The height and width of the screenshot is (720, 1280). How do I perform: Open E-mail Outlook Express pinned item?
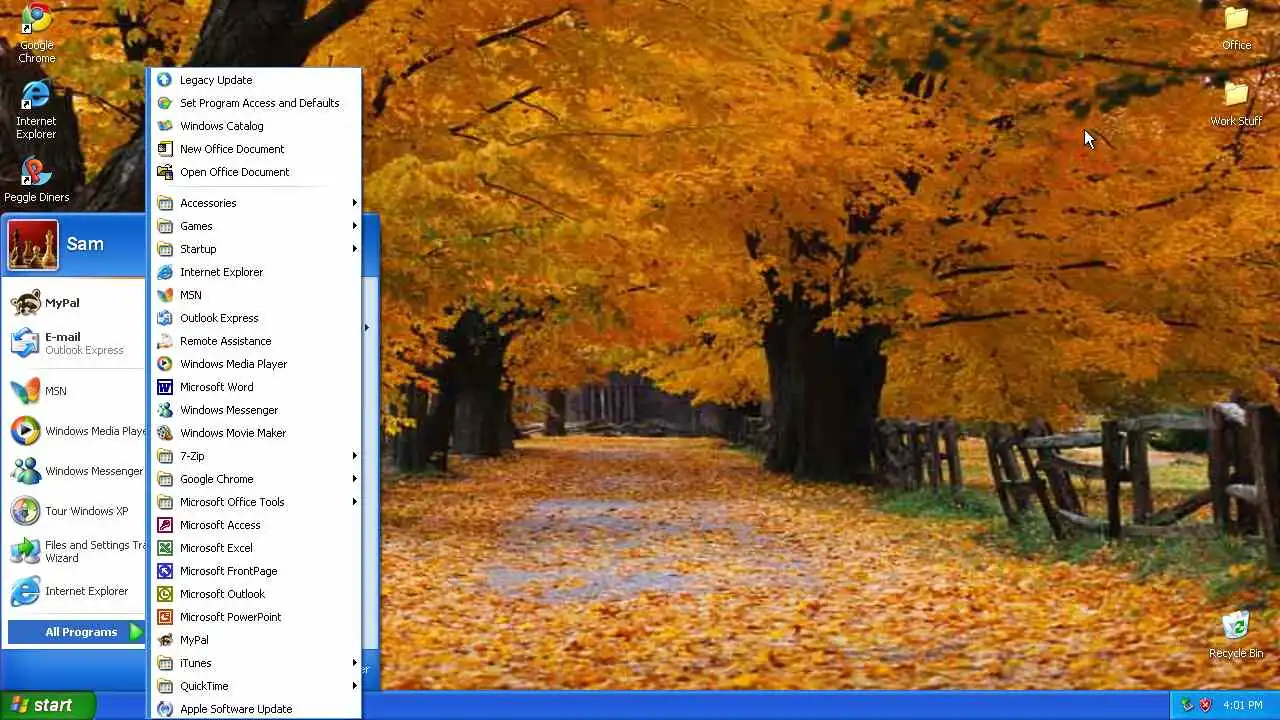76,343
